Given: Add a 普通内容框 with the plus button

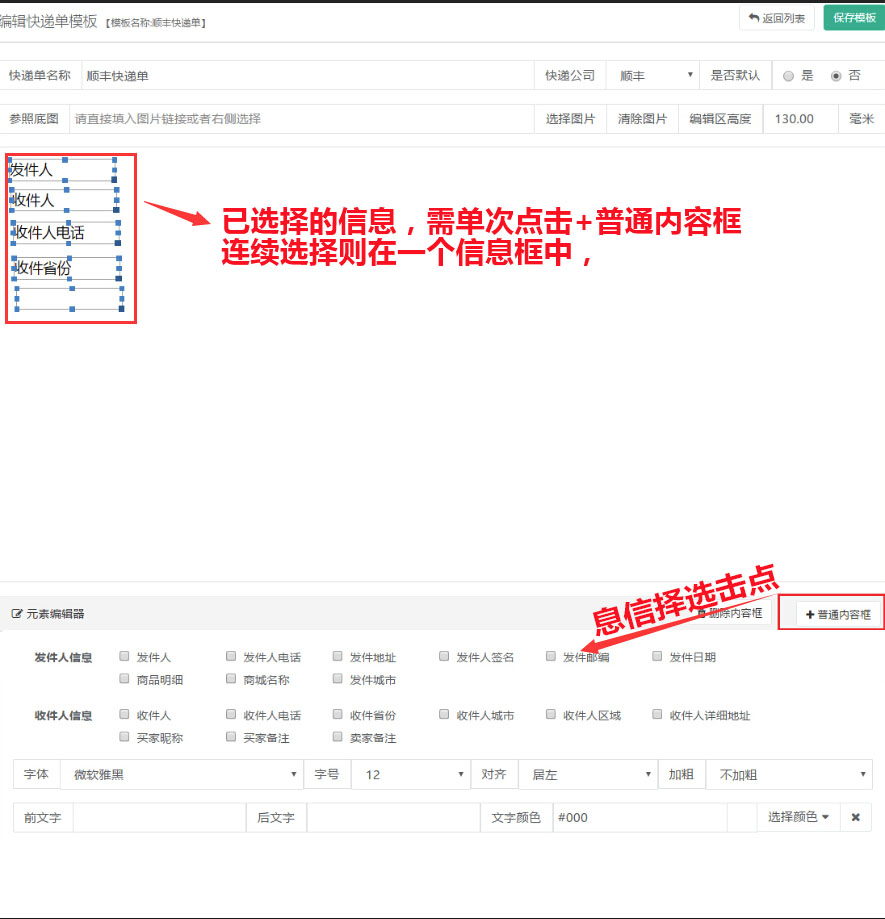Looking at the screenshot, I should pyautogui.click(x=838, y=614).
